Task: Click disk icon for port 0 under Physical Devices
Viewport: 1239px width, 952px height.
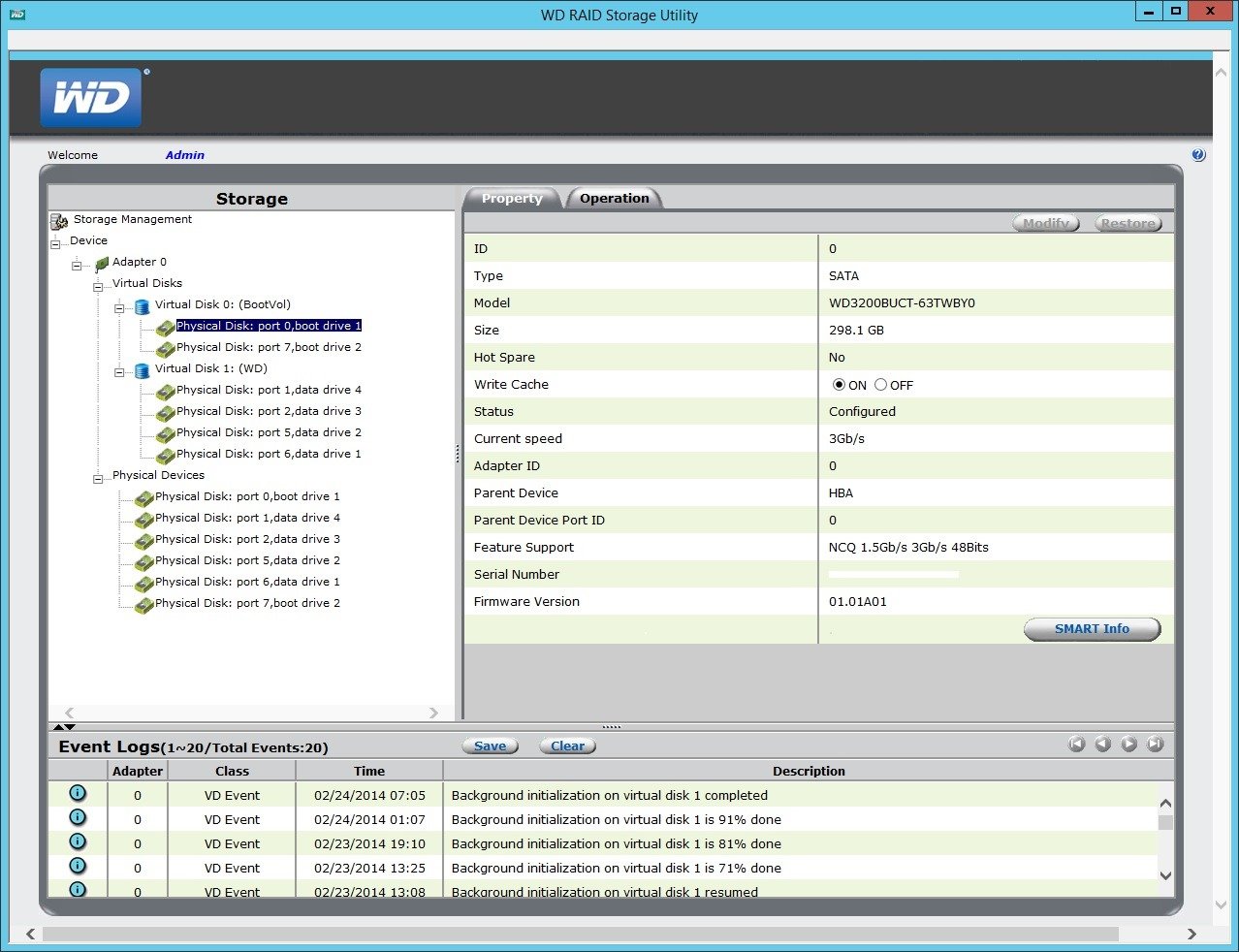Action: (143, 498)
